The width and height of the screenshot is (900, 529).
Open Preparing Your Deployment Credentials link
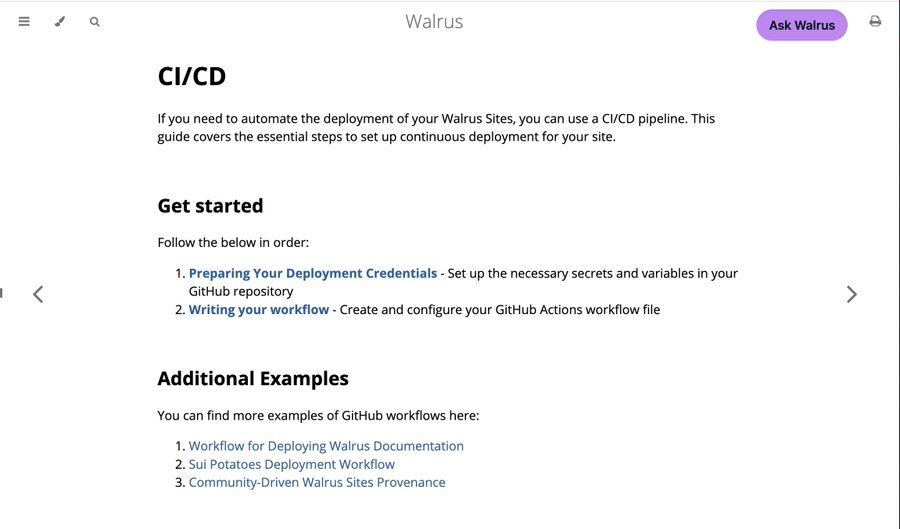pyautogui.click(x=313, y=273)
